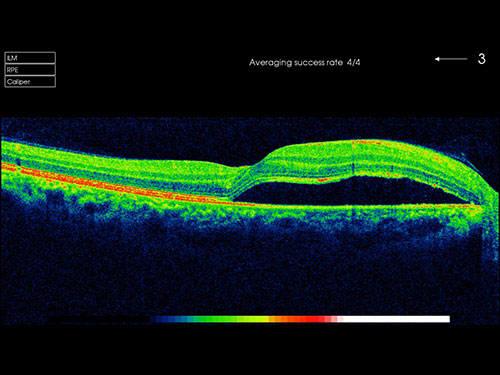Click the green section of the color scale
The width and height of the screenshot is (500, 375).
(217, 319)
